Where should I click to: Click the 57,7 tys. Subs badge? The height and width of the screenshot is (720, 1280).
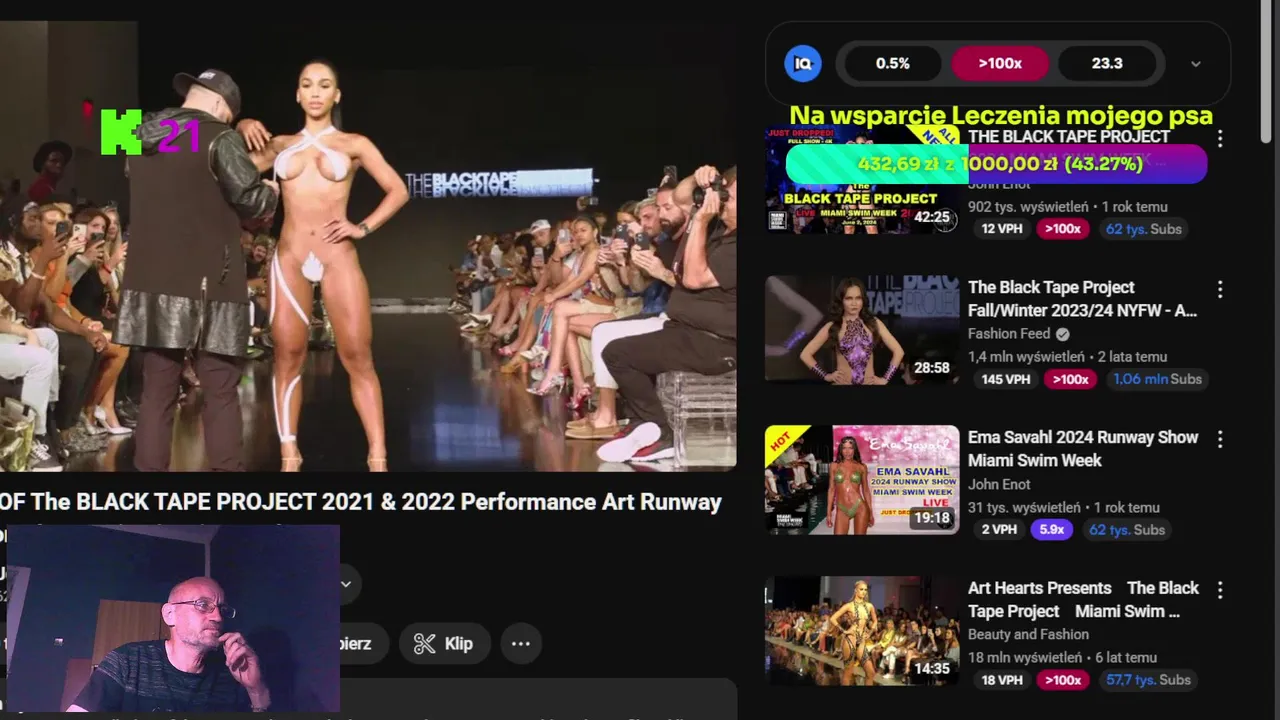click(x=1148, y=680)
